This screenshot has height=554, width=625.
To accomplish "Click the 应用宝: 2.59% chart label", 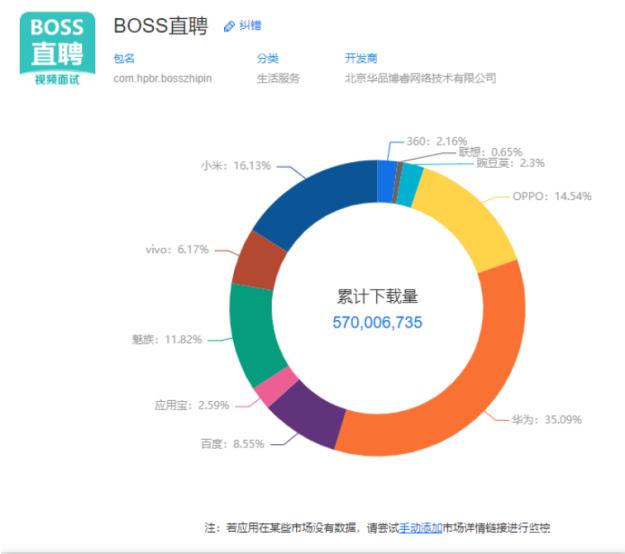I will (192, 405).
